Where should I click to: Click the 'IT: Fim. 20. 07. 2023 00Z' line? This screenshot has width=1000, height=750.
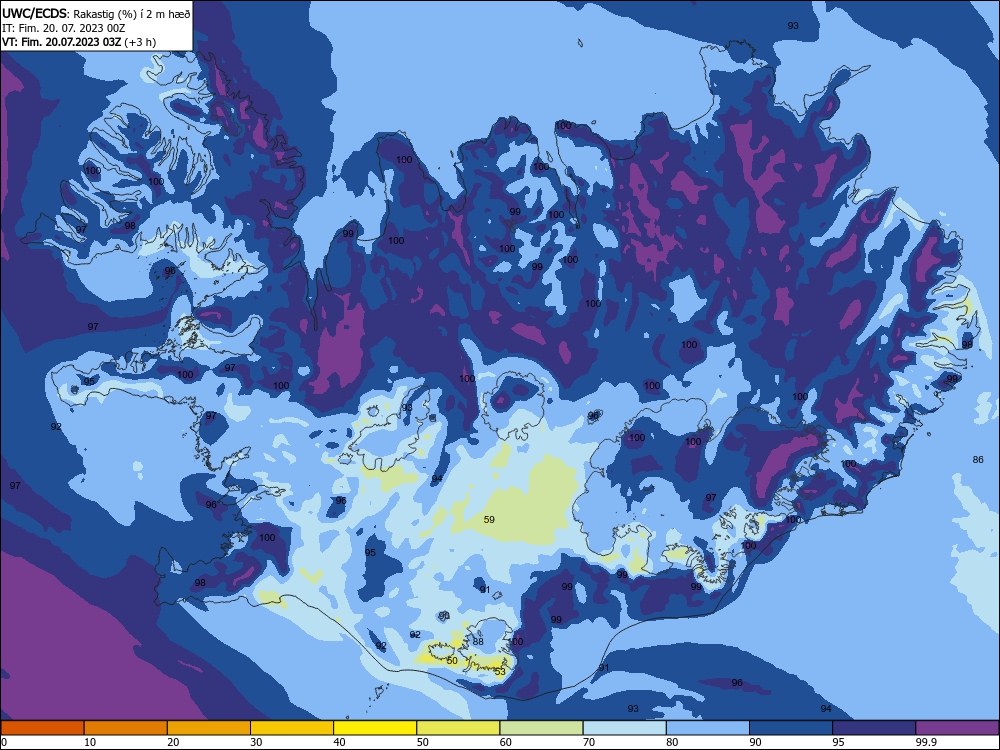click(63, 28)
